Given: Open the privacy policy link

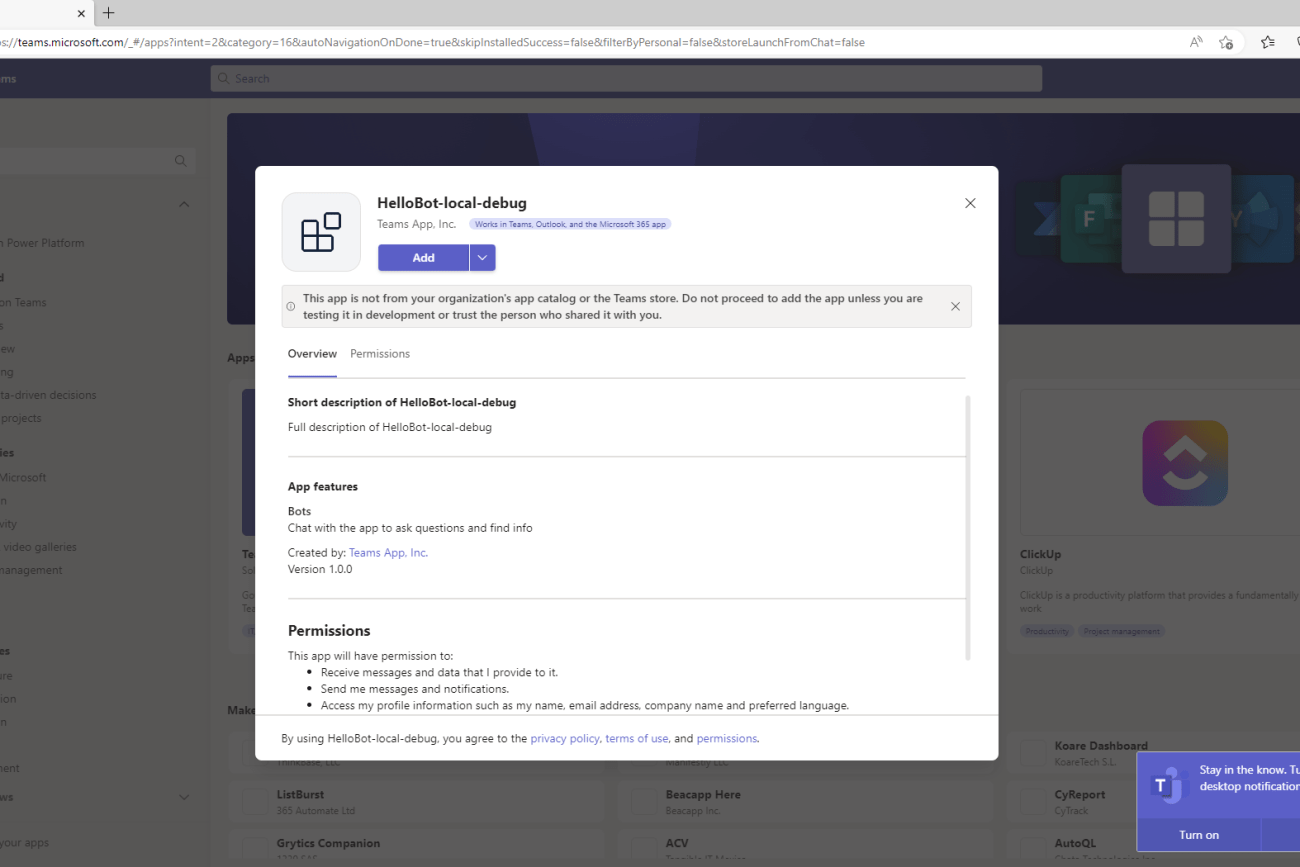Looking at the screenshot, I should [x=565, y=739].
